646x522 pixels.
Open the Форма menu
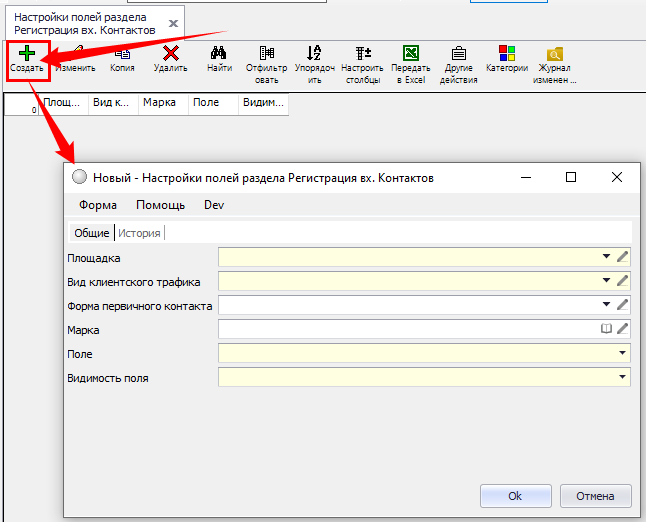(x=98, y=205)
